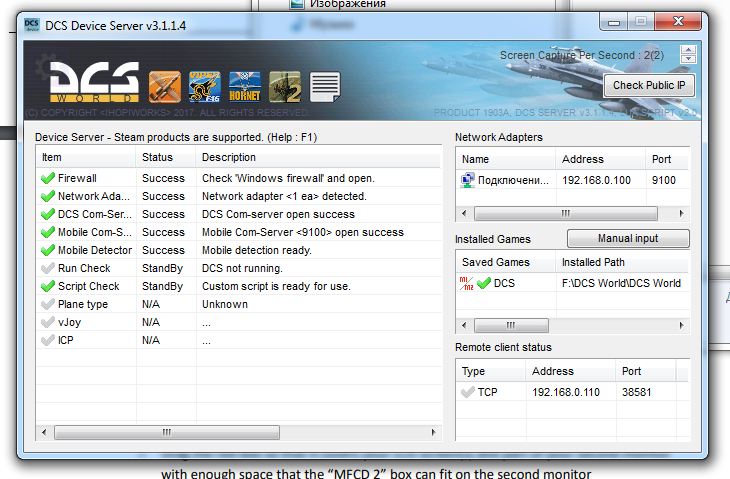The image size is (730, 479).
Task: Select the 'Unknown' plane type description
Action: [225, 304]
